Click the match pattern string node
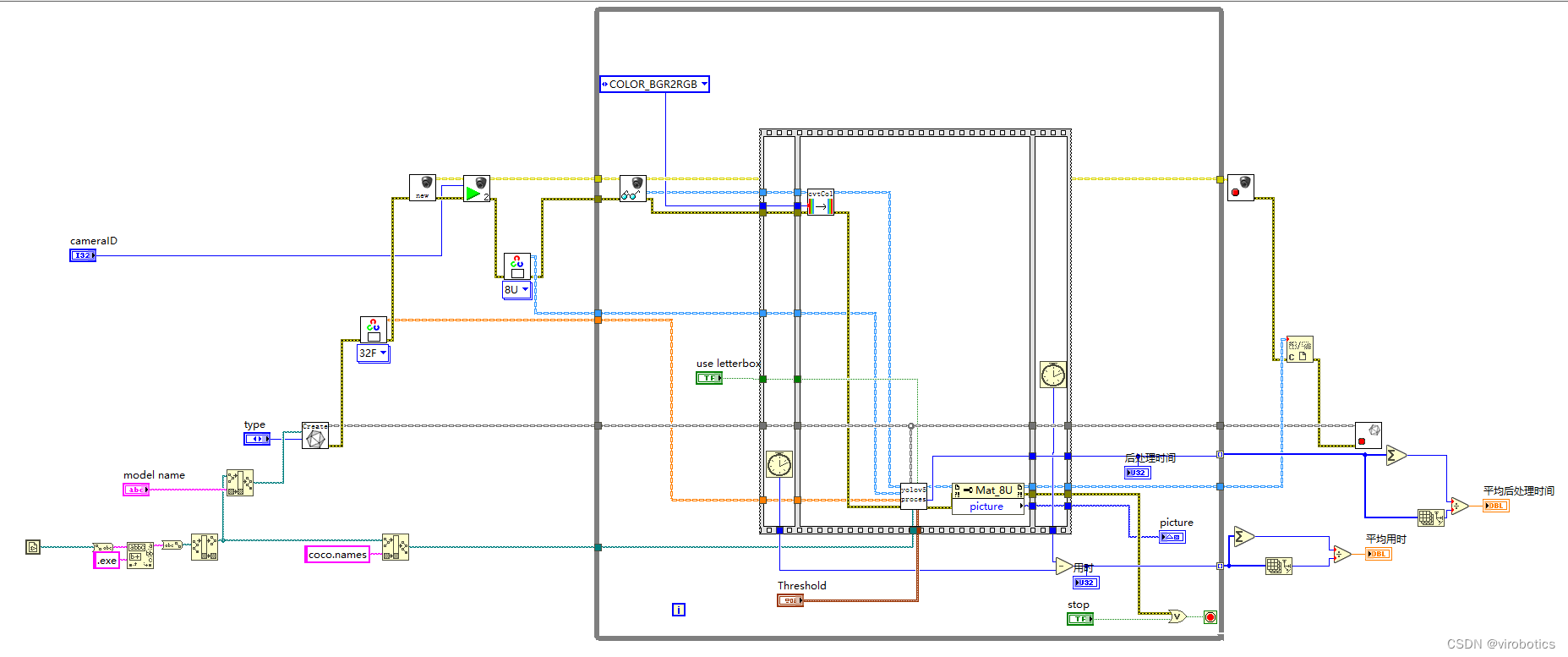This screenshot has width=1568, height=657. [140, 556]
